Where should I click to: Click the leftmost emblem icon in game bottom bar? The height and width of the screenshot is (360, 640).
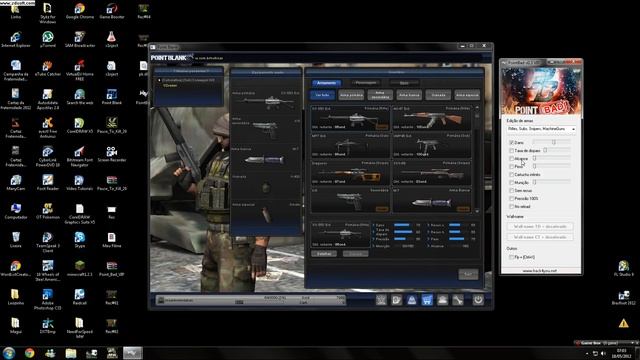point(381,300)
